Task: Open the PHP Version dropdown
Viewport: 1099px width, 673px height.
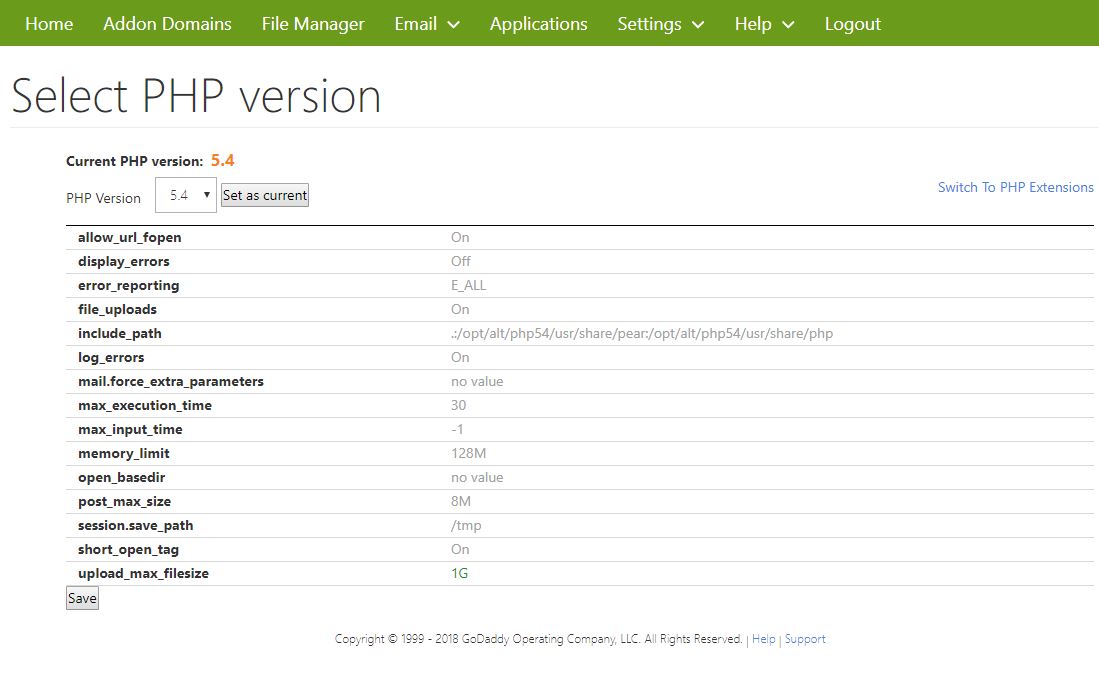Action: coord(186,195)
